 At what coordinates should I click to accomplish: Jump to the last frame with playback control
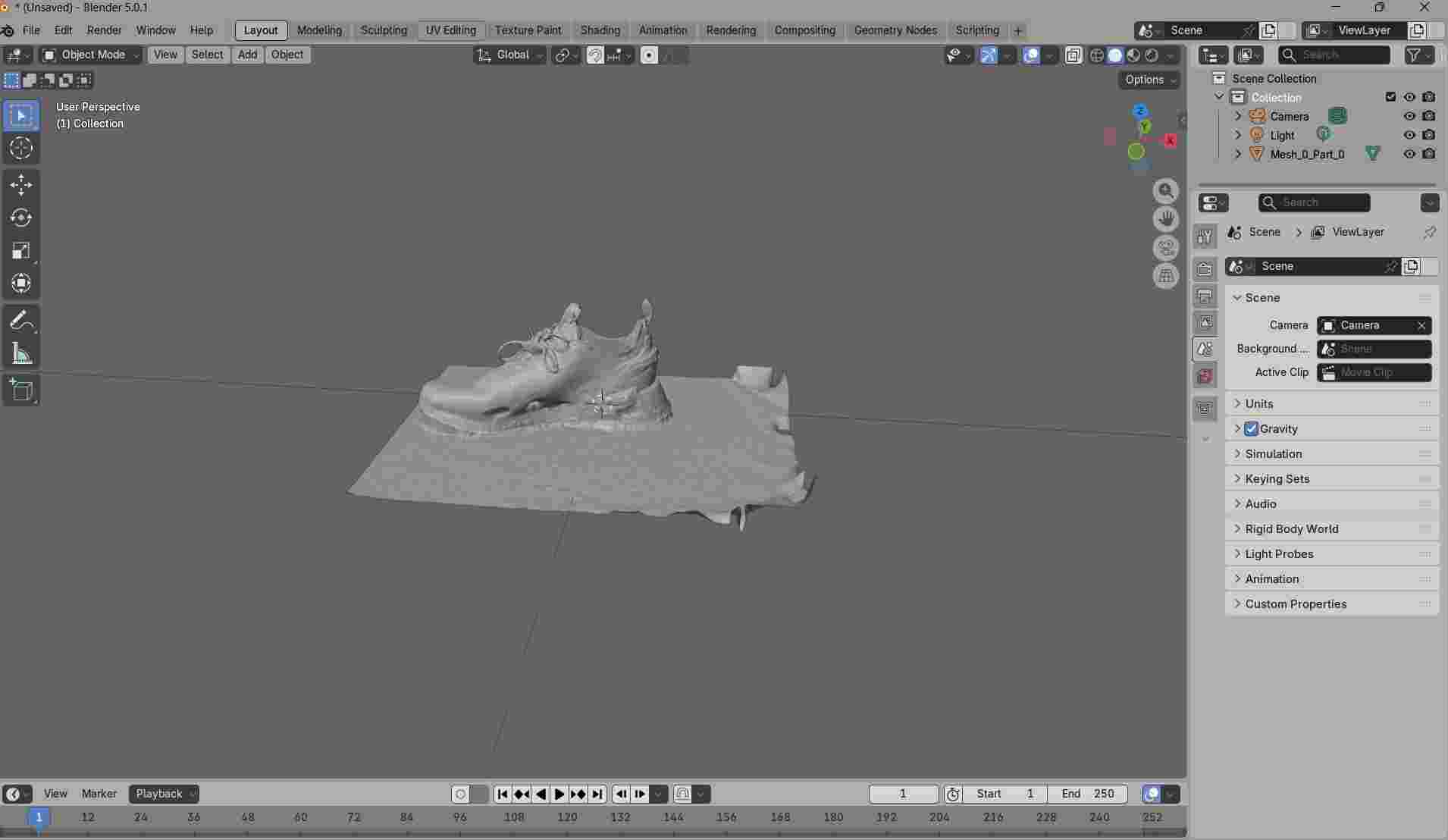tap(598, 794)
